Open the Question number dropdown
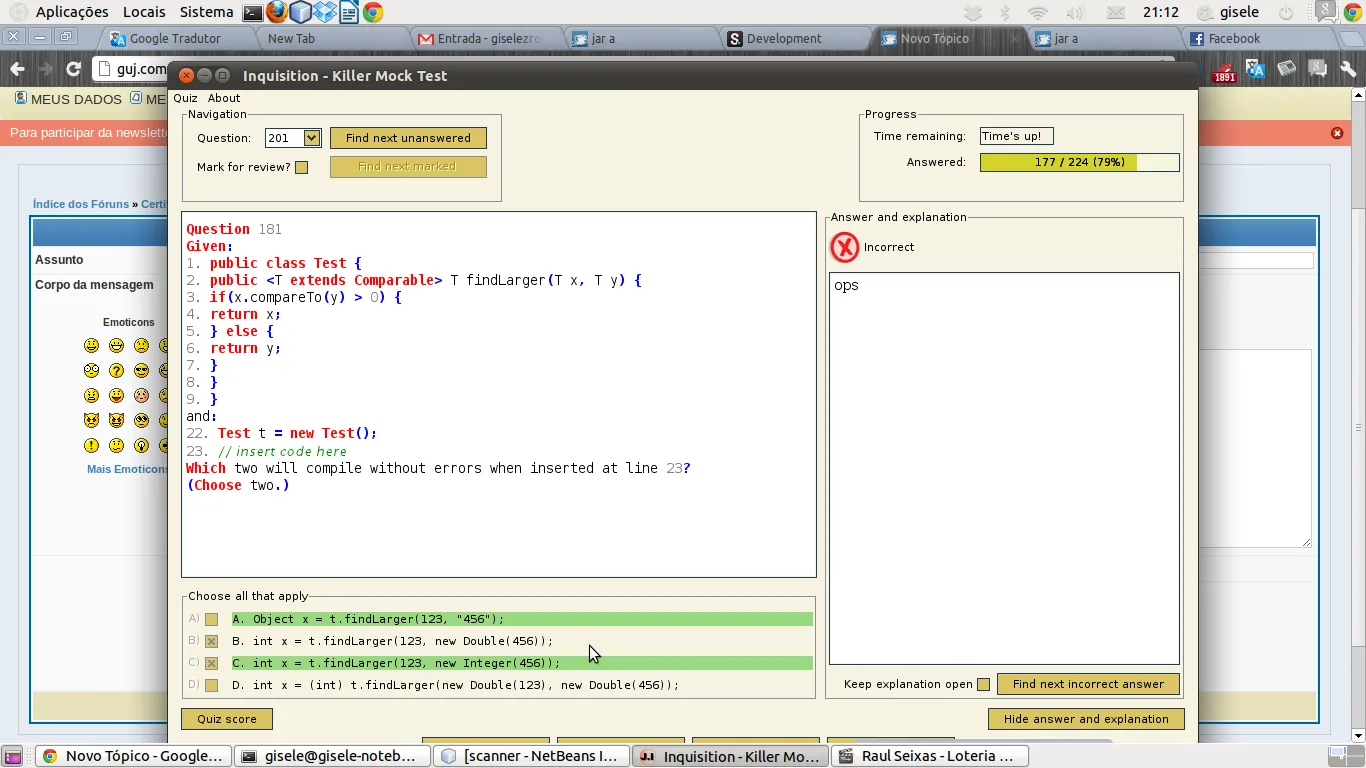This screenshot has width=1366, height=768. click(311, 138)
